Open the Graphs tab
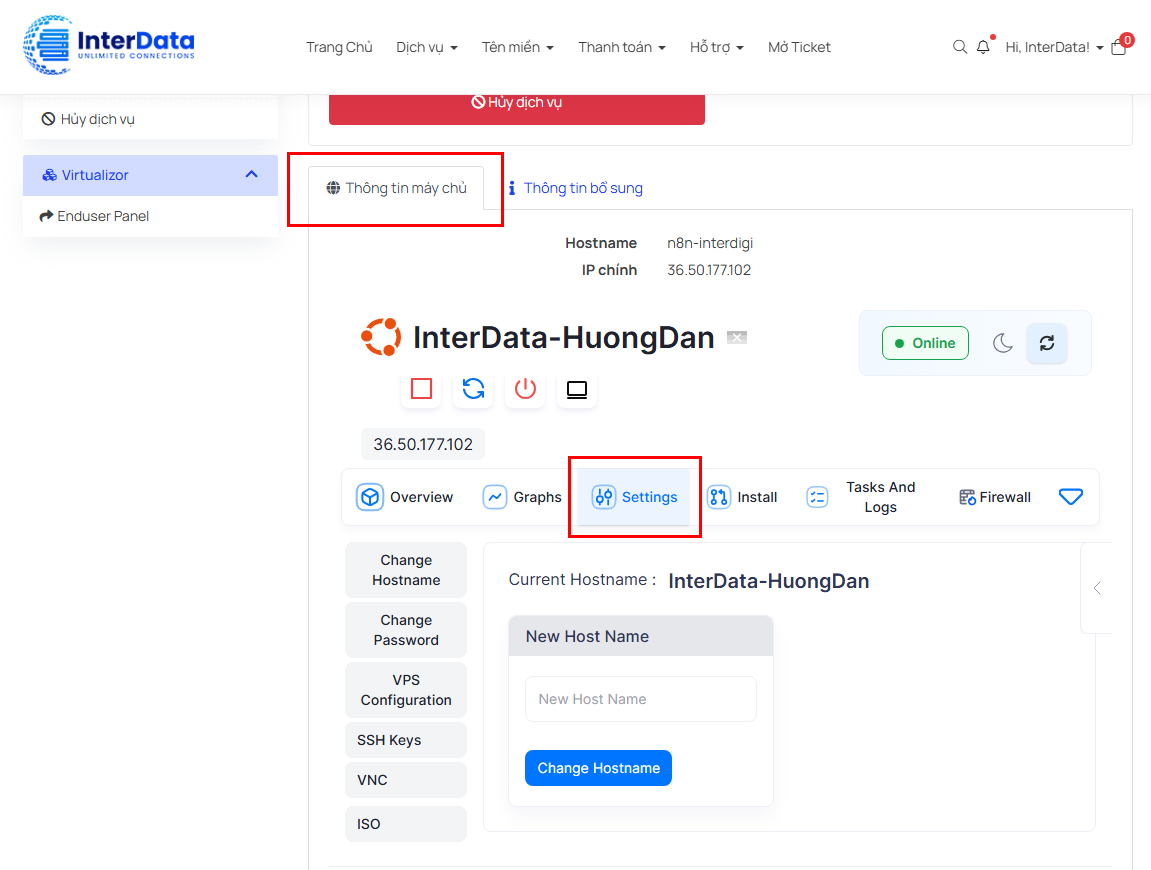 coord(522,497)
